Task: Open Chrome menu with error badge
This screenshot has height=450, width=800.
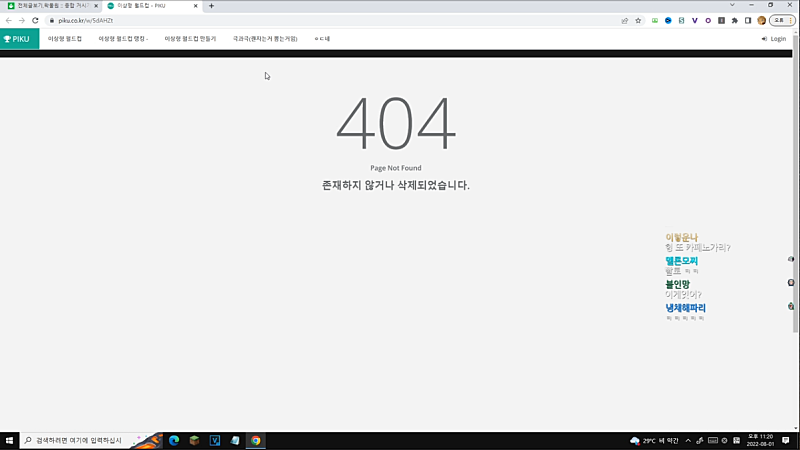Action: coord(782,20)
